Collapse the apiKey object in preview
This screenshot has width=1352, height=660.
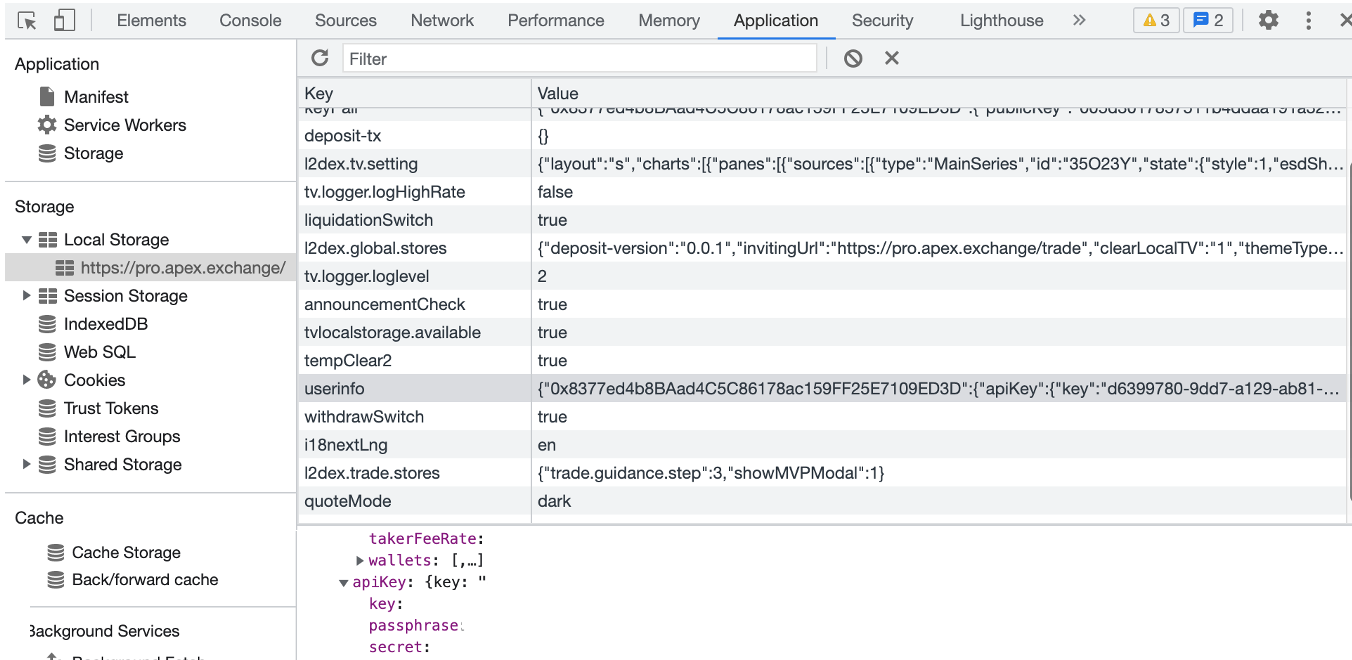[344, 582]
